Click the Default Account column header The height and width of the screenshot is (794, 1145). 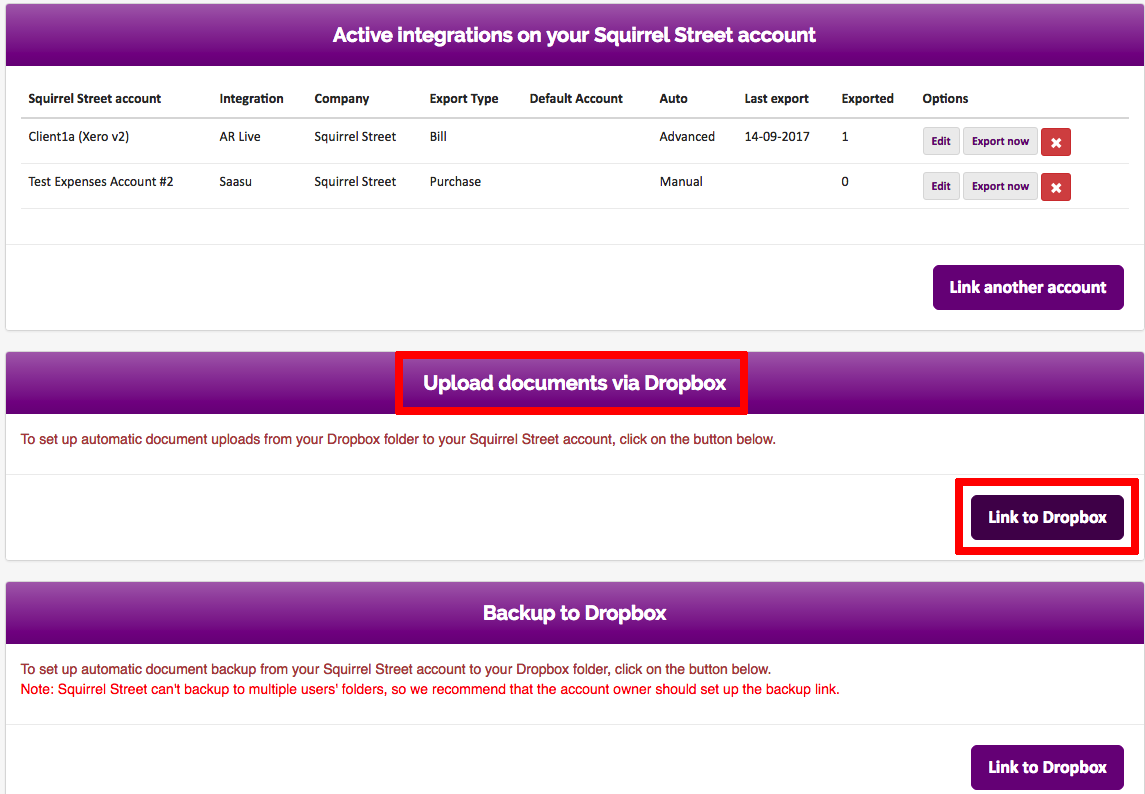575,99
